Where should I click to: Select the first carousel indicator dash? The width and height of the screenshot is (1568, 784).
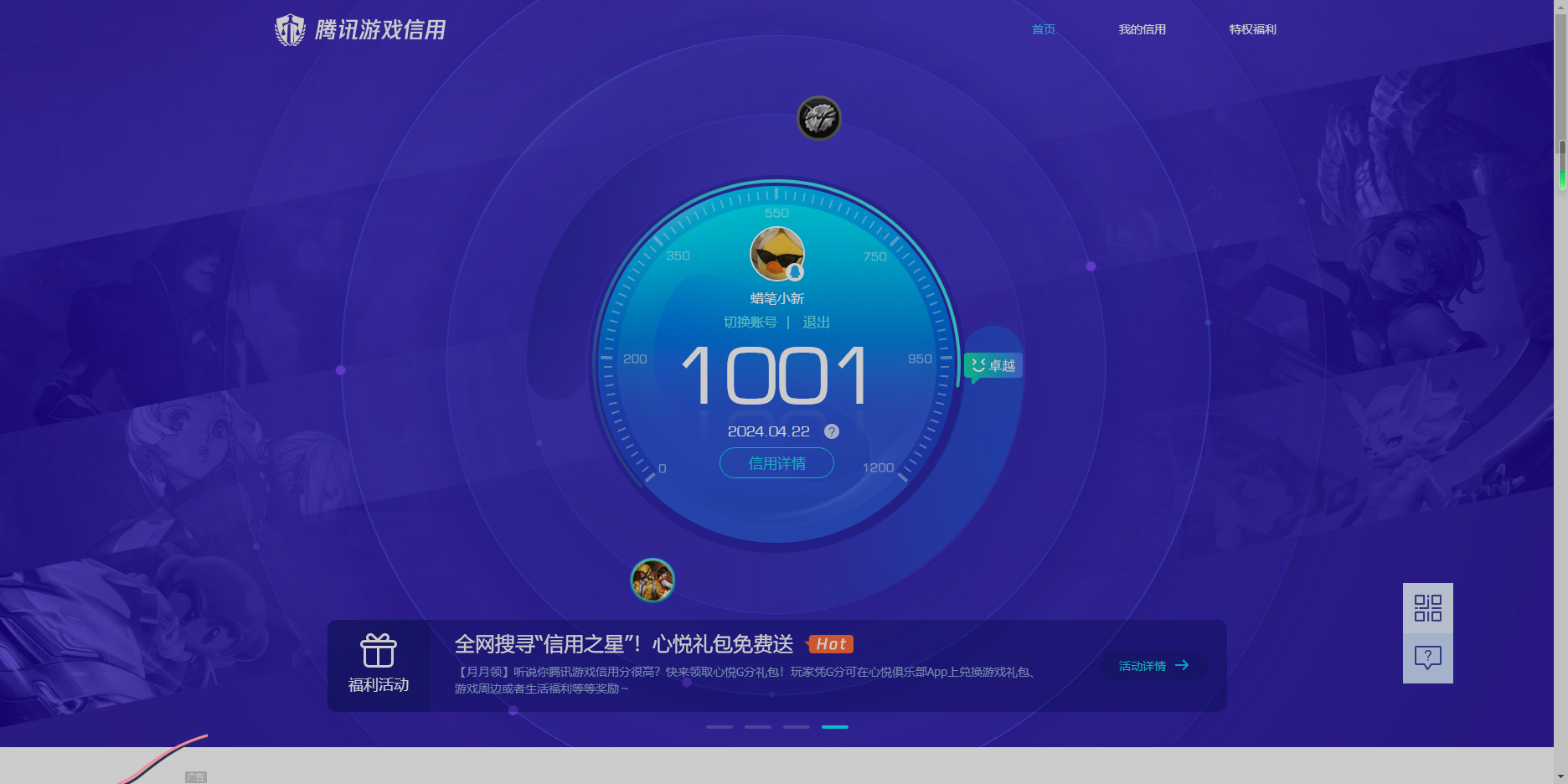(x=720, y=727)
